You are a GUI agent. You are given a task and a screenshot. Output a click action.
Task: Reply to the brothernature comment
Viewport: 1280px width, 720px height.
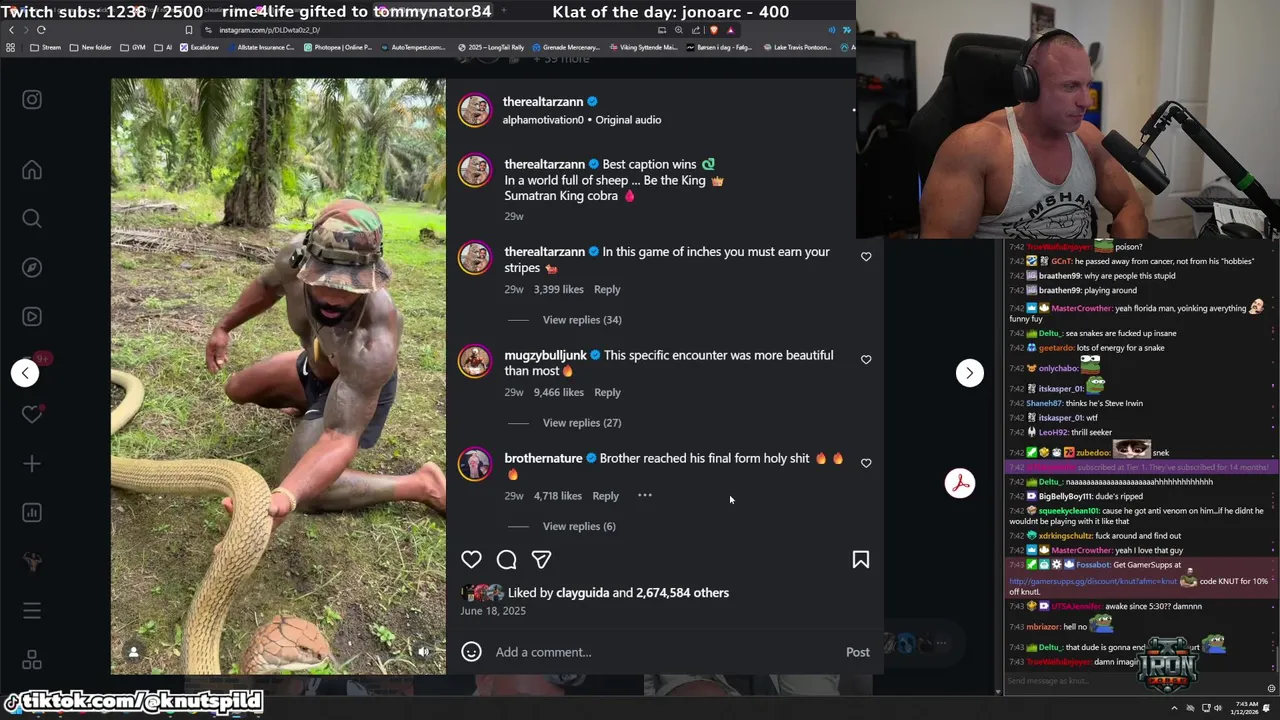point(605,496)
